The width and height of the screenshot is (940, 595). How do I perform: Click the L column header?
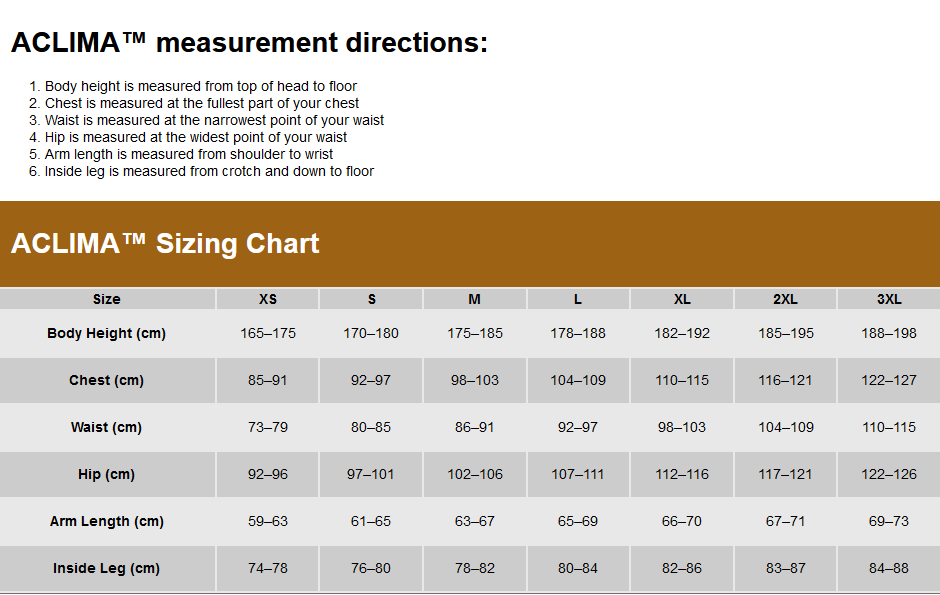click(x=578, y=299)
